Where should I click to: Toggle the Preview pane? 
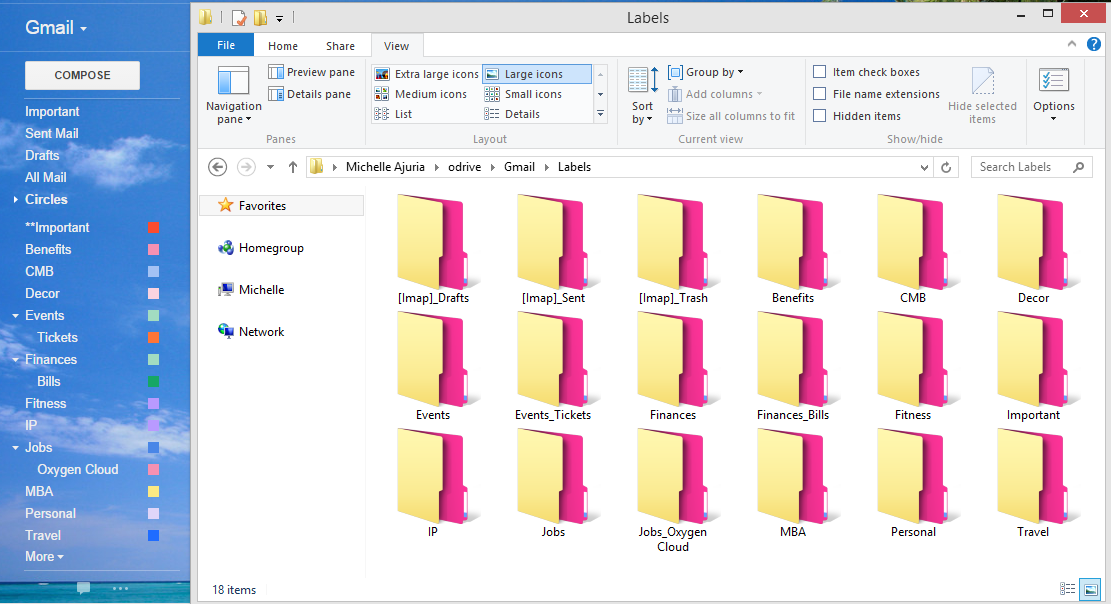pyautogui.click(x=312, y=72)
